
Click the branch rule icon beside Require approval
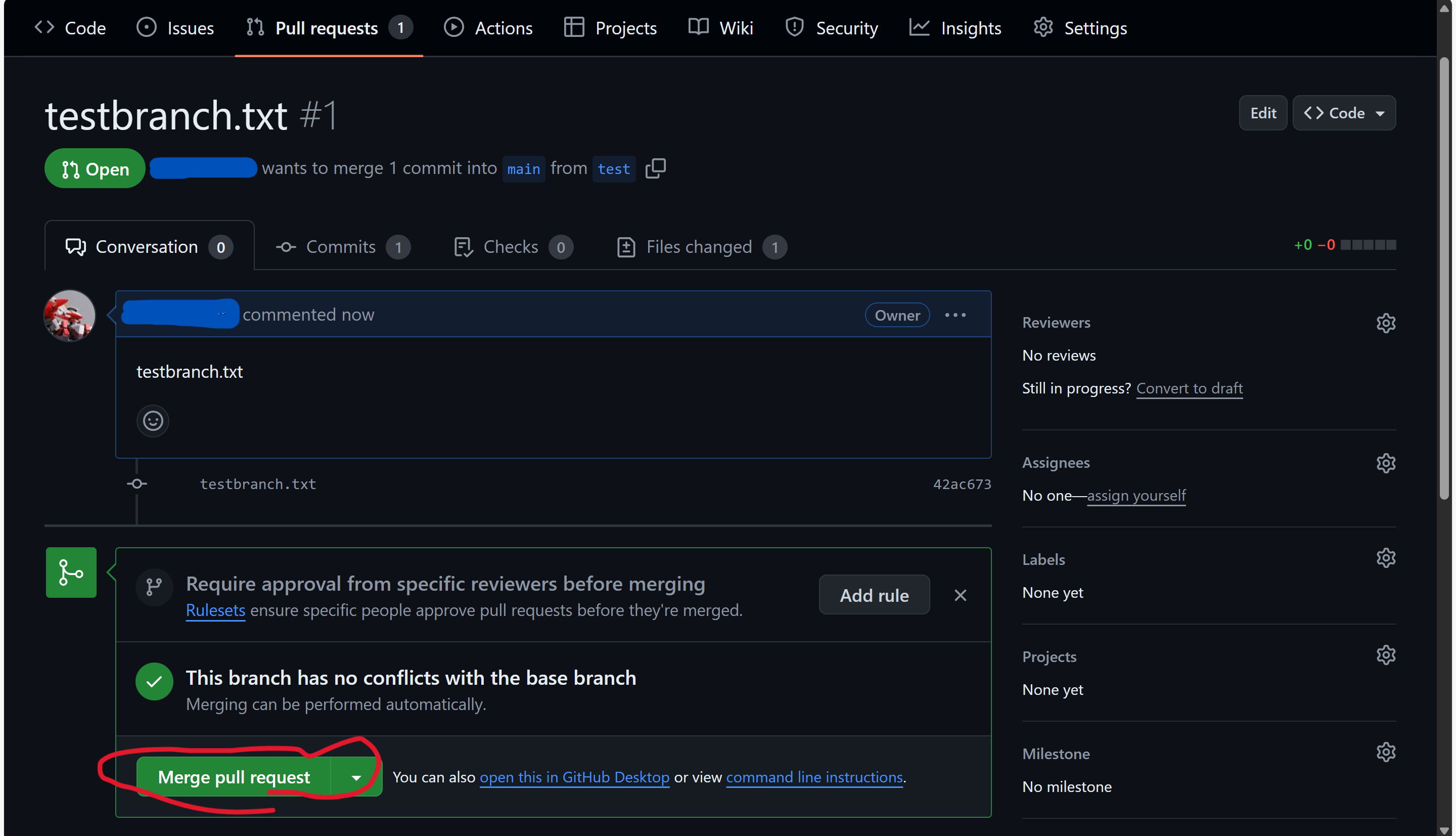[x=154, y=587]
